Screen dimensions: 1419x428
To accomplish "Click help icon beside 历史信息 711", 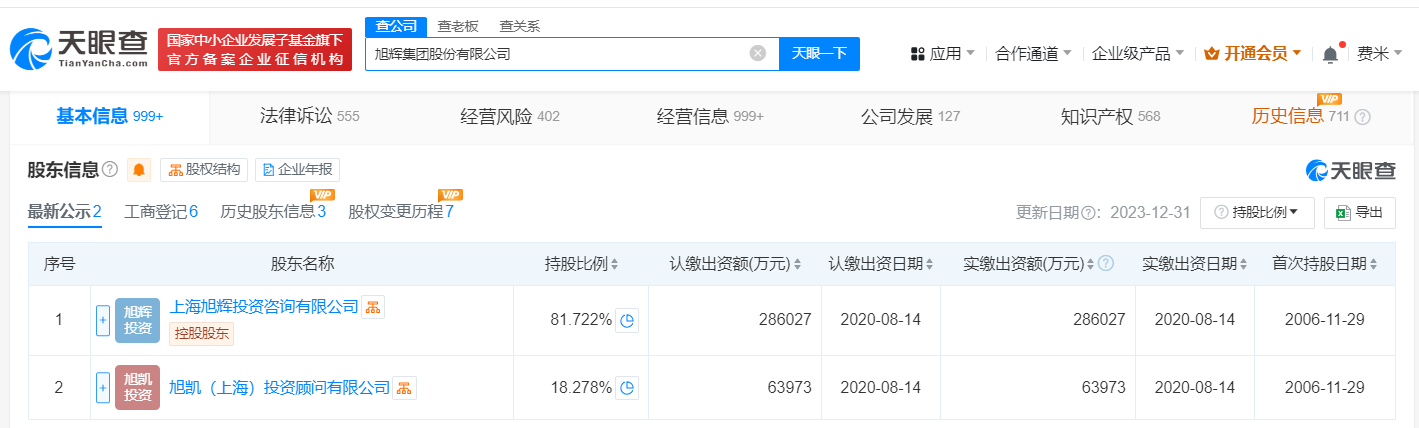I will click(1362, 117).
